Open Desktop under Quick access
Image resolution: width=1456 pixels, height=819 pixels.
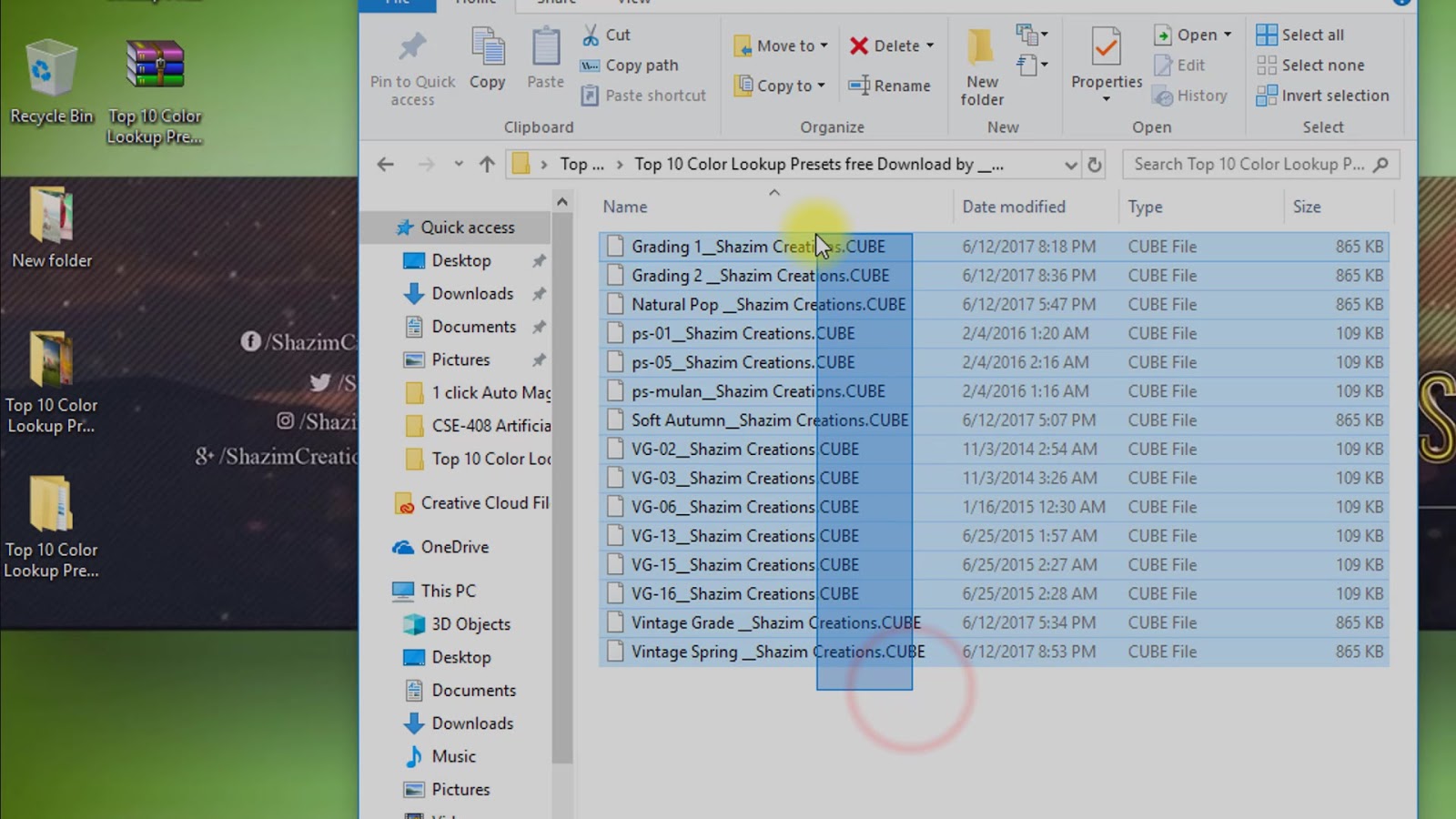461,260
